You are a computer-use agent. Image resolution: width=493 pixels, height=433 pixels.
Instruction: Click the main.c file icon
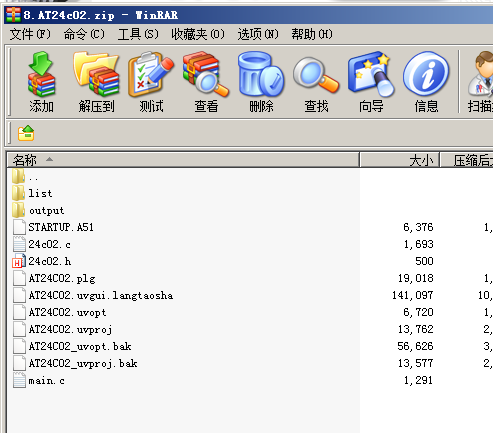[x=19, y=380]
